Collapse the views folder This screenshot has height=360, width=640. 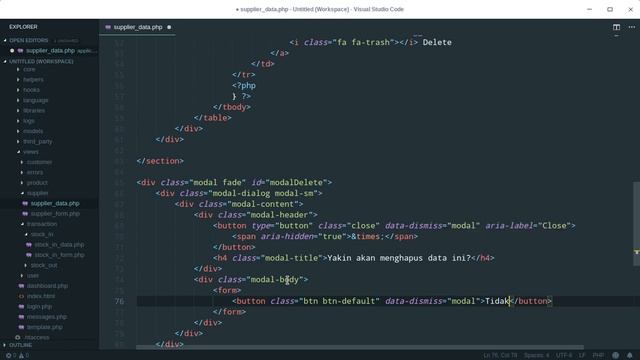18,152
